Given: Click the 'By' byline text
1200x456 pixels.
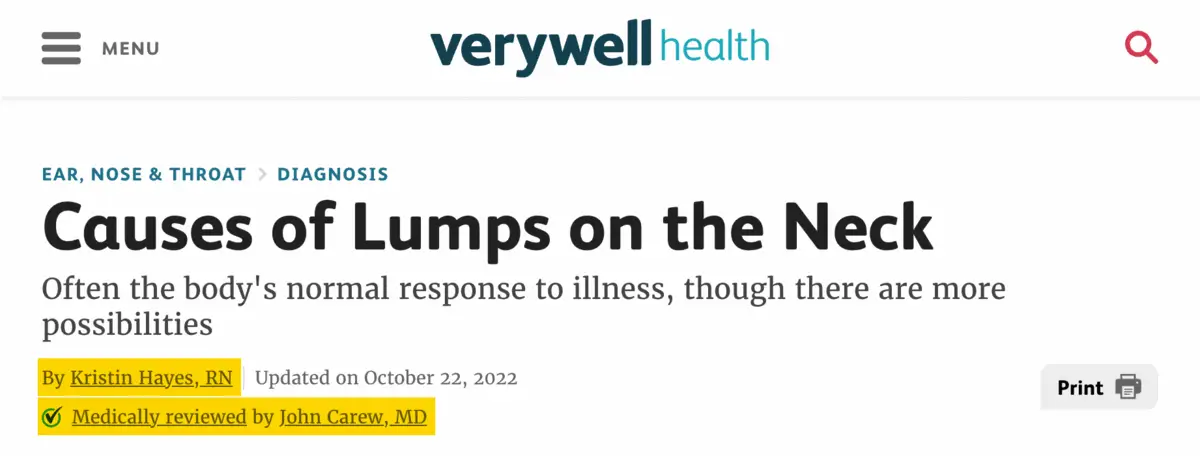Looking at the screenshot, I should pyautogui.click(x=54, y=379).
